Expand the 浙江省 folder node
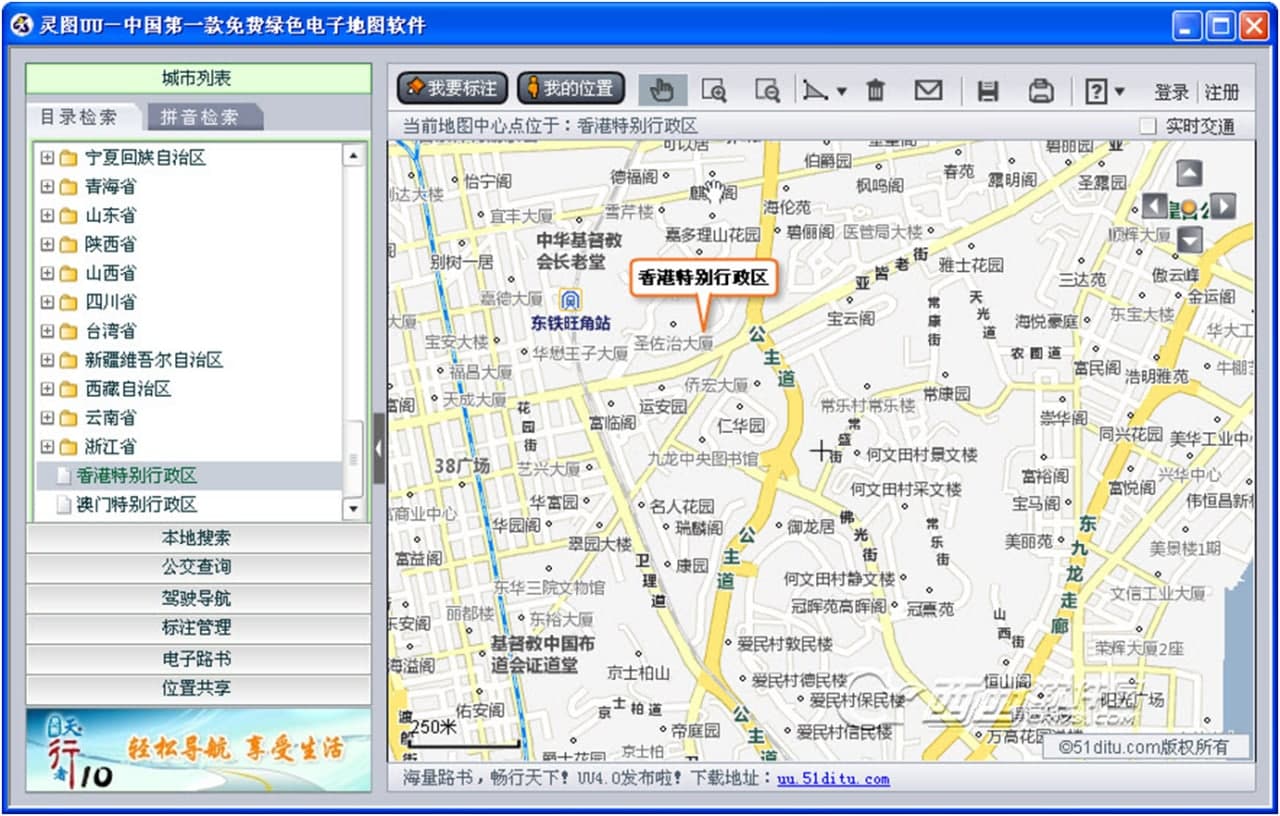The image size is (1280, 816). pyautogui.click(x=47, y=446)
